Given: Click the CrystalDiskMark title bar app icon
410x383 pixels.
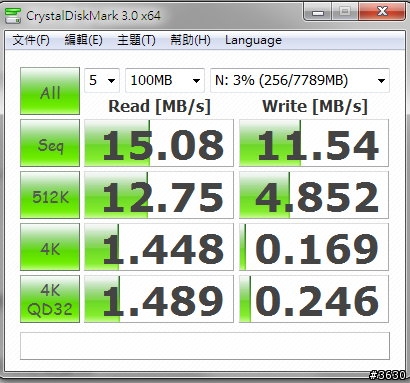Looking at the screenshot, I should click(x=13, y=15).
